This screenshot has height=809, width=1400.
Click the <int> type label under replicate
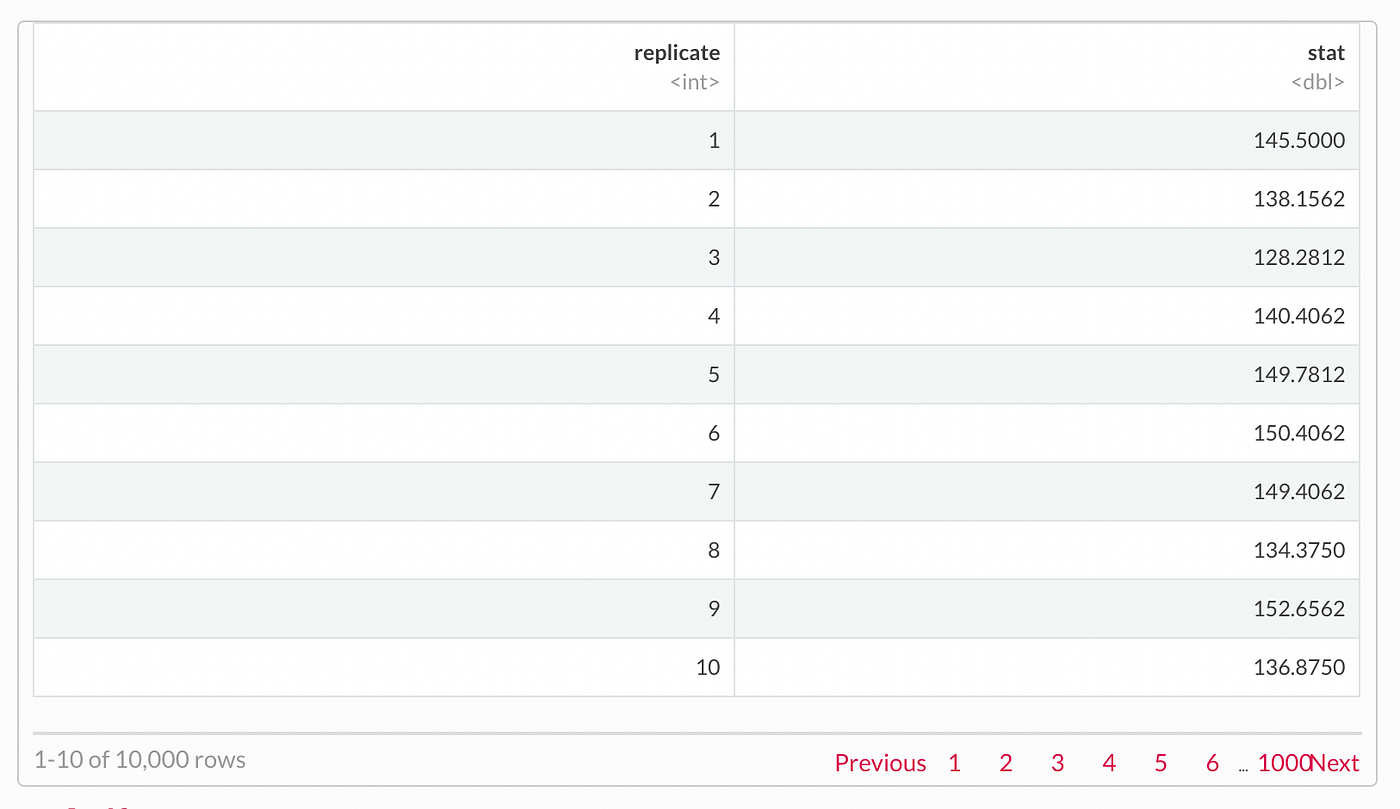click(695, 82)
